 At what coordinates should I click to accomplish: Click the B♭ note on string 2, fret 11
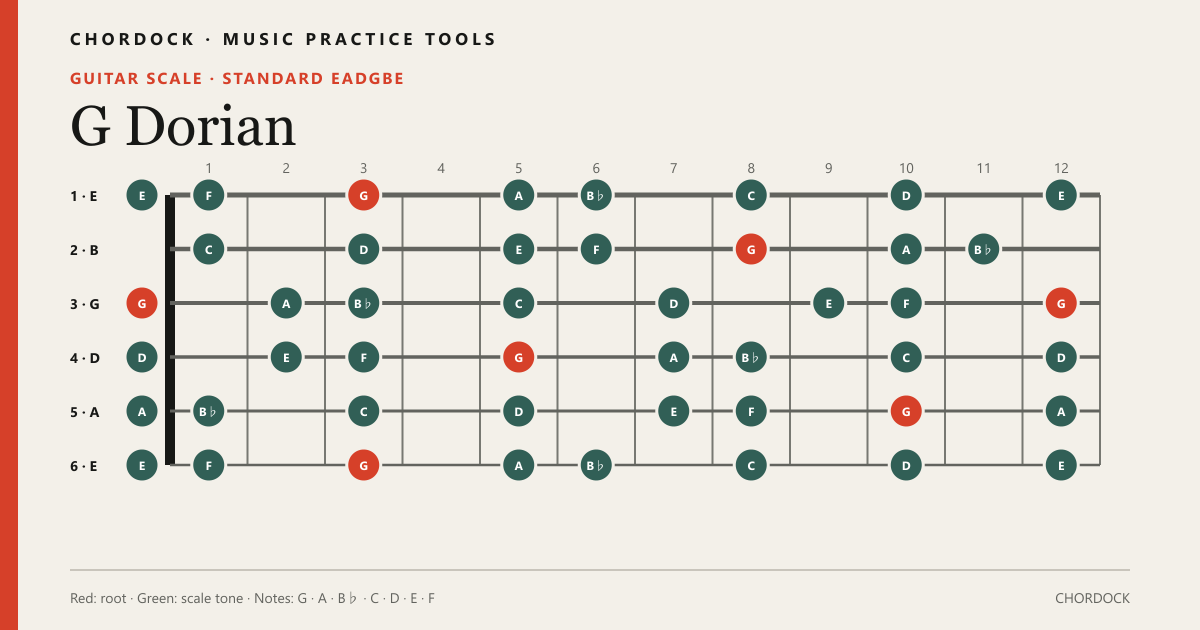tap(984, 249)
